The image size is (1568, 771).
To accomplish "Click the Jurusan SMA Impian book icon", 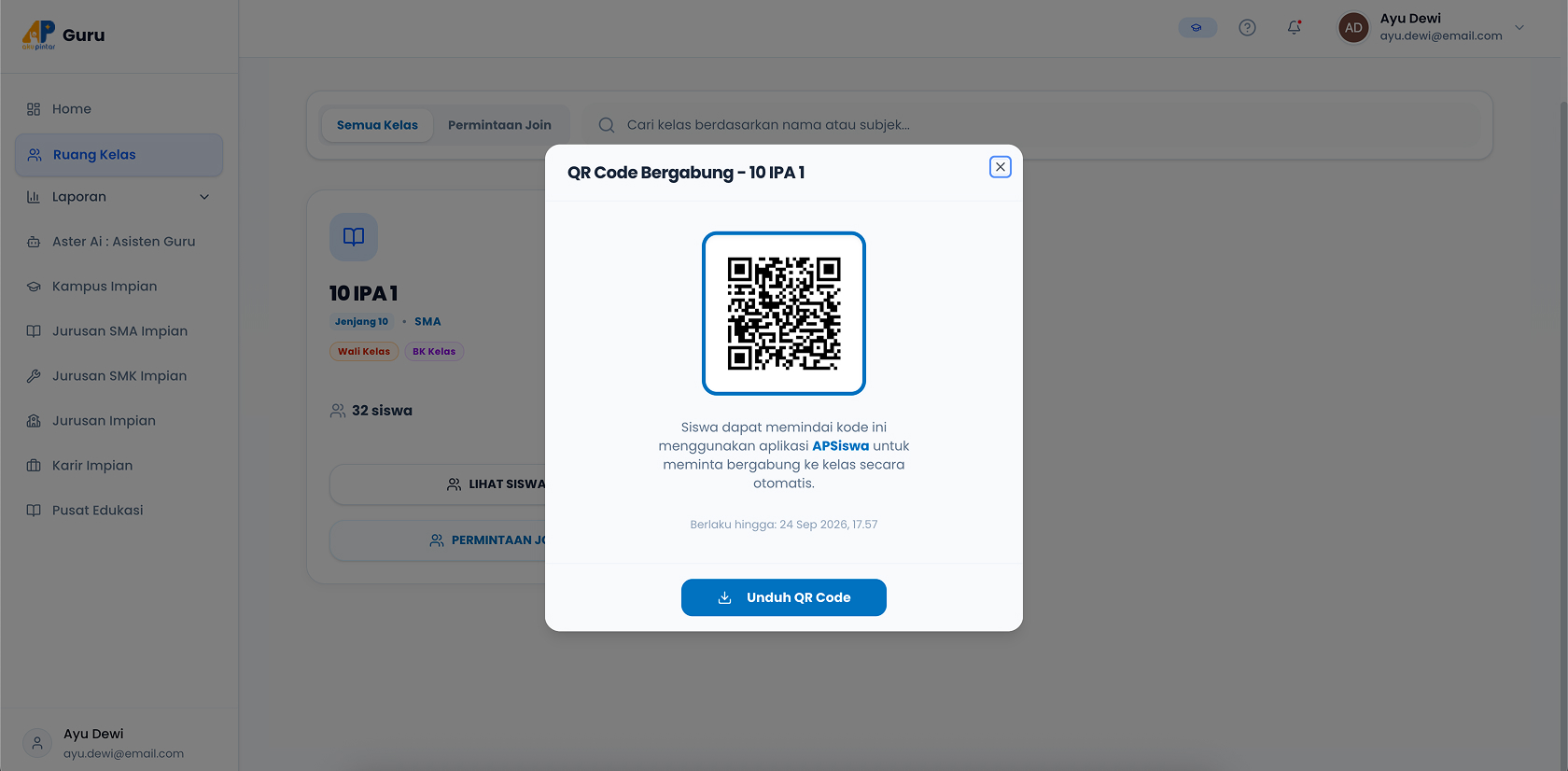I will (x=34, y=331).
